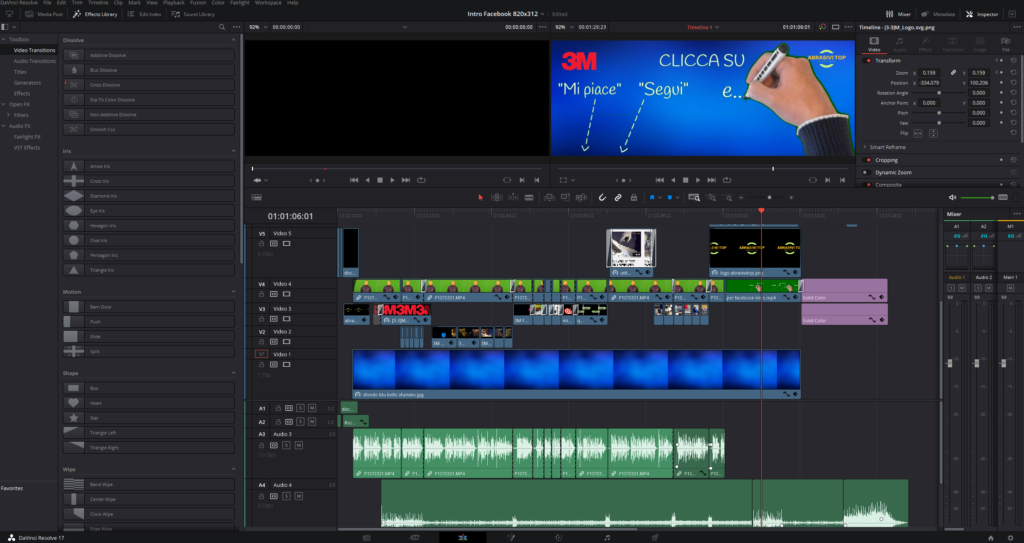The width and height of the screenshot is (1024, 543).
Task: Toggle Loop in the source viewer
Action: click(x=421, y=180)
